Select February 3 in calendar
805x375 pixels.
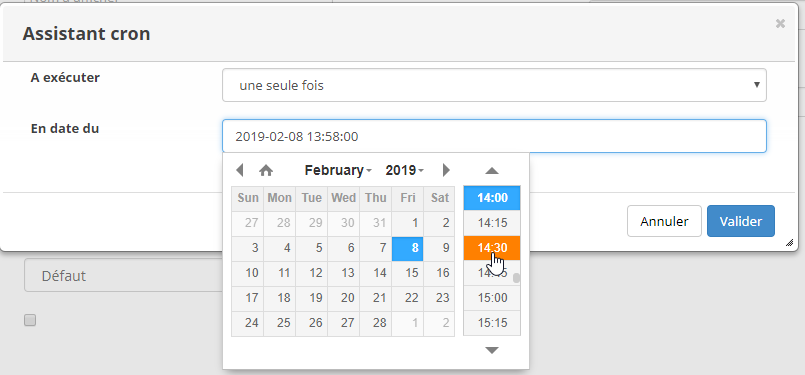(247, 249)
